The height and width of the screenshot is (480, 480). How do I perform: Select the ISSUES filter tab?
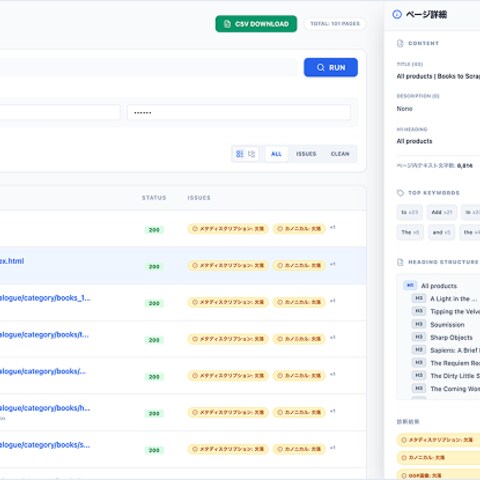pyautogui.click(x=306, y=154)
